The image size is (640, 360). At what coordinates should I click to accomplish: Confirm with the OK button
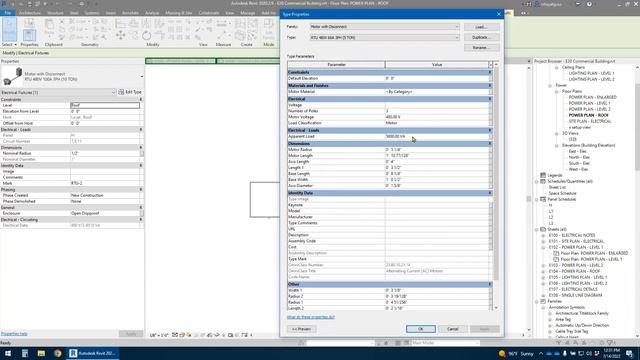point(420,329)
